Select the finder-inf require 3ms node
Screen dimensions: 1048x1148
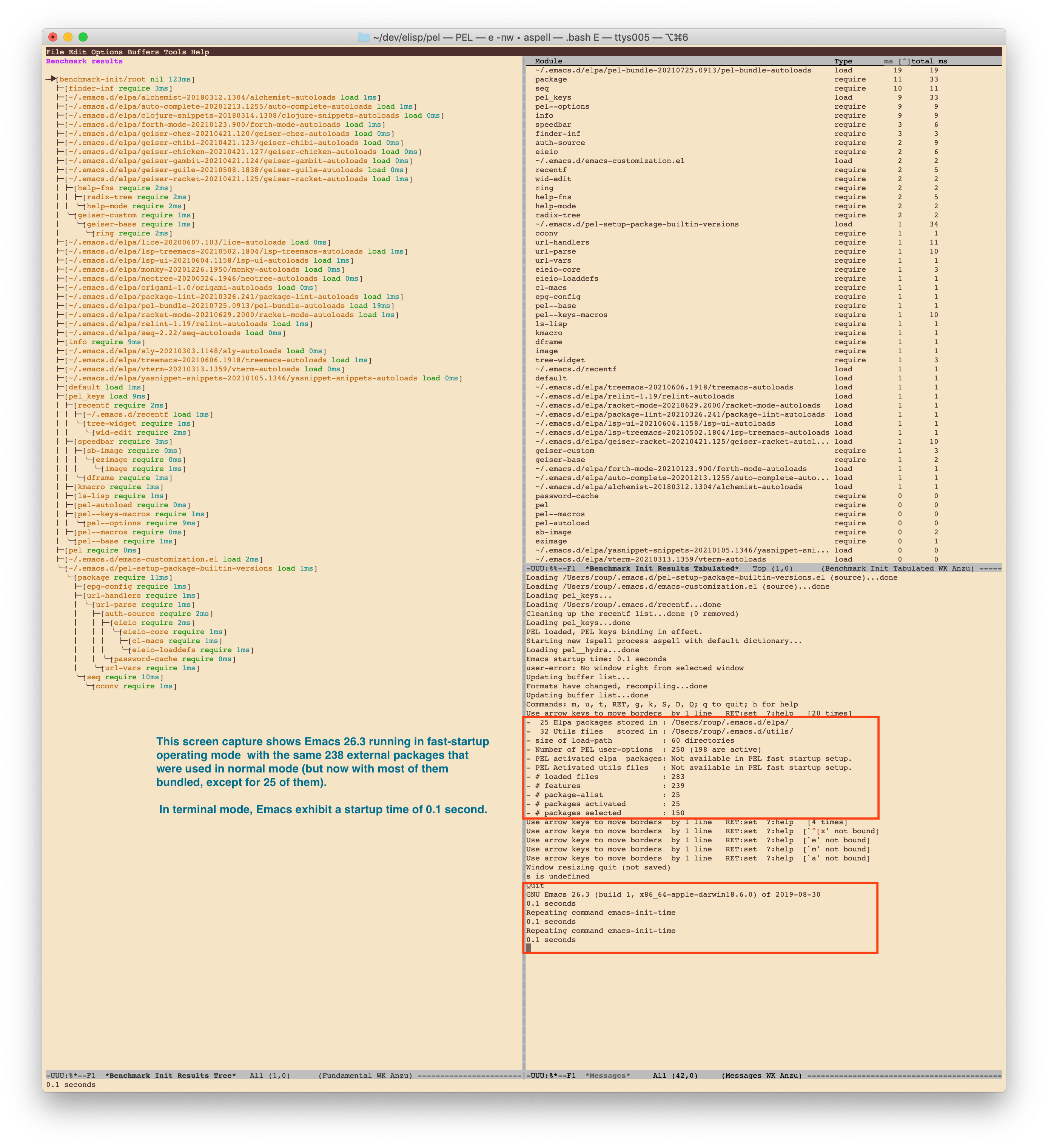[119, 88]
